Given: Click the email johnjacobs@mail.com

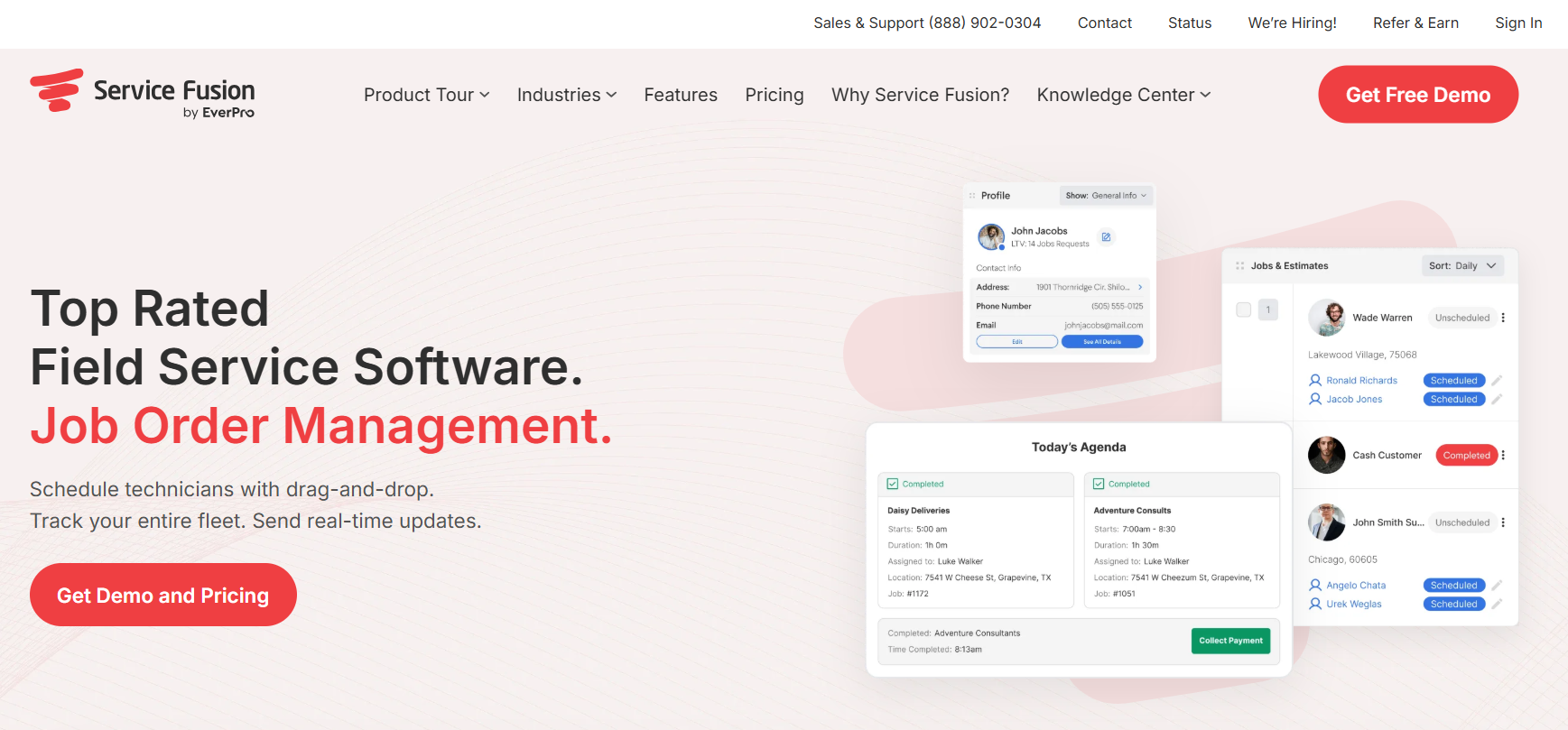Looking at the screenshot, I should pos(1103,326).
